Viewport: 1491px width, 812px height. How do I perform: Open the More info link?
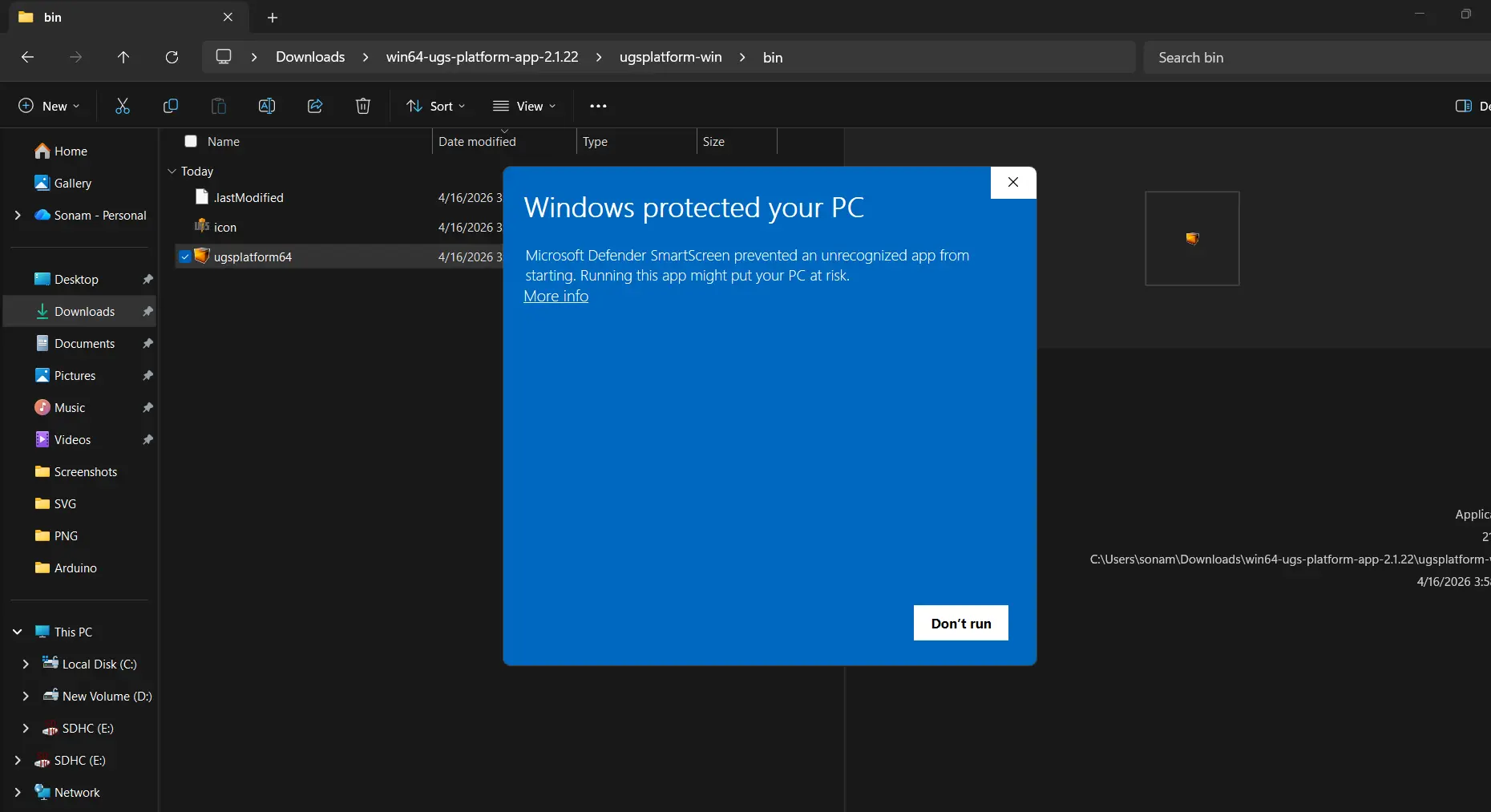556,297
